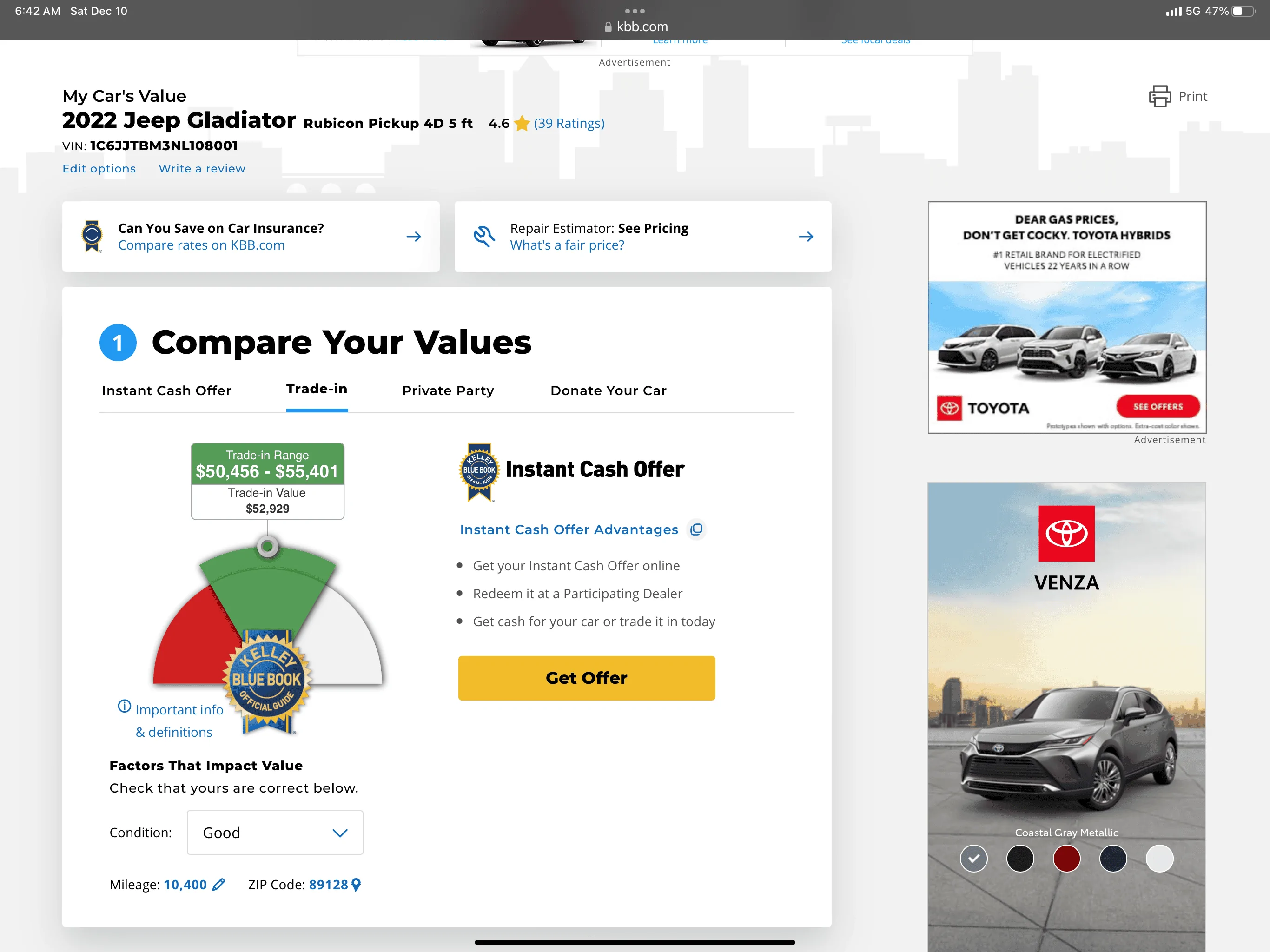The image size is (1270, 952).
Task: Open What's a fair price link
Action: (x=567, y=245)
